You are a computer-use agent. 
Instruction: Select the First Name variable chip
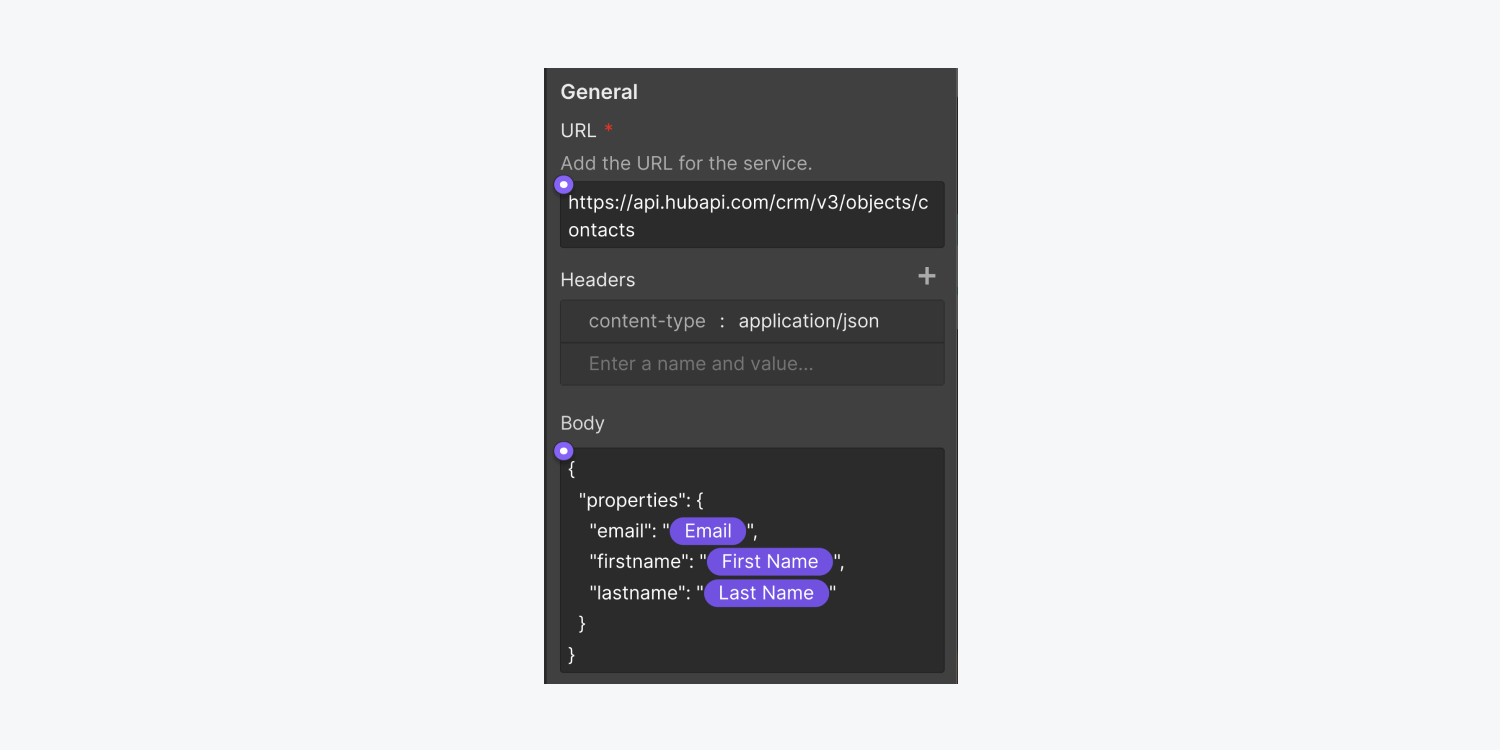click(x=770, y=562)
